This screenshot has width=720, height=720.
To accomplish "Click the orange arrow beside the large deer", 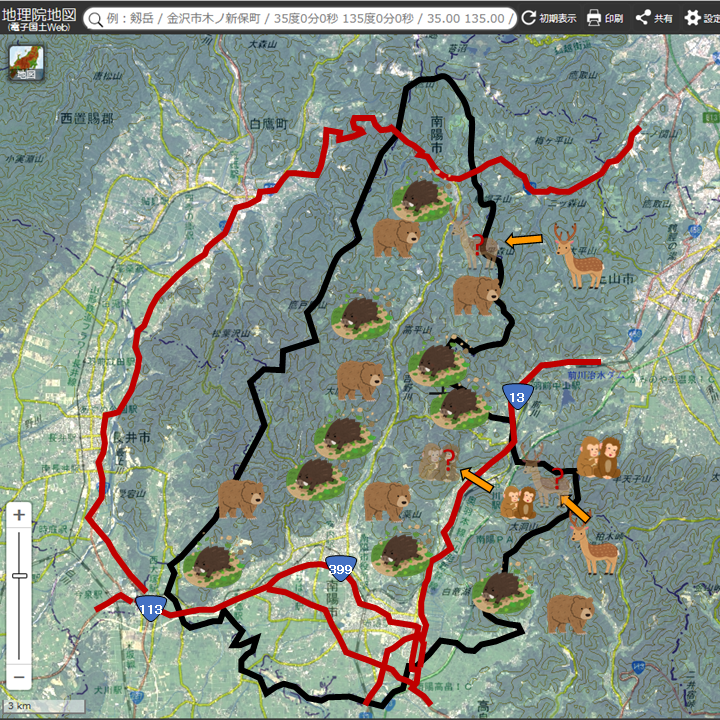I will [x=524, y=240].
